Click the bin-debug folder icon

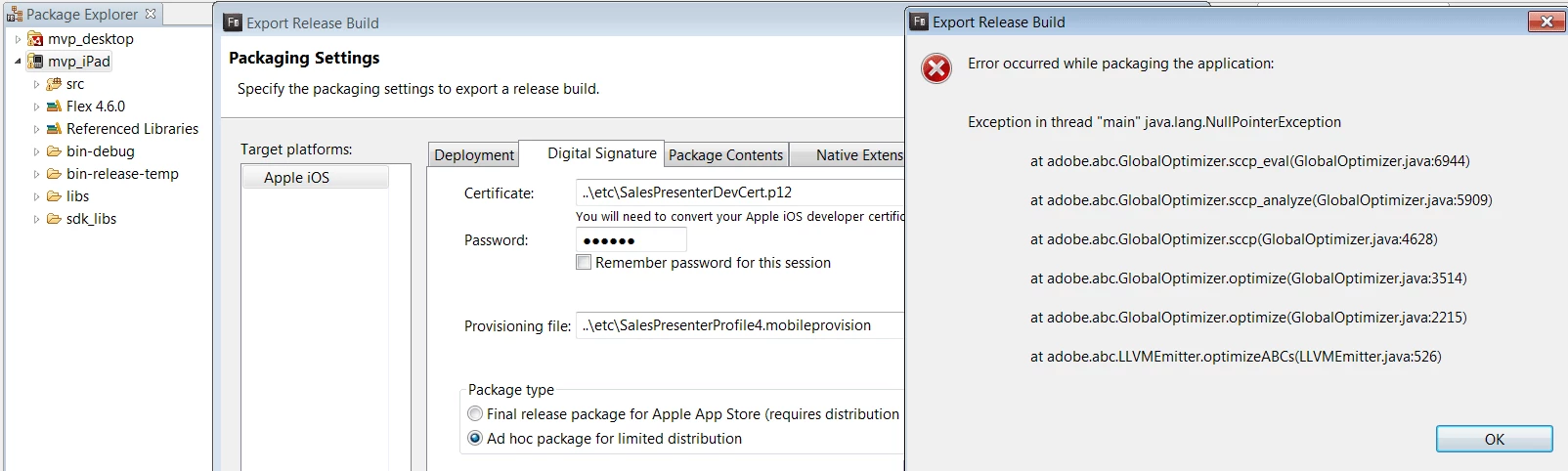pos(54,151)
